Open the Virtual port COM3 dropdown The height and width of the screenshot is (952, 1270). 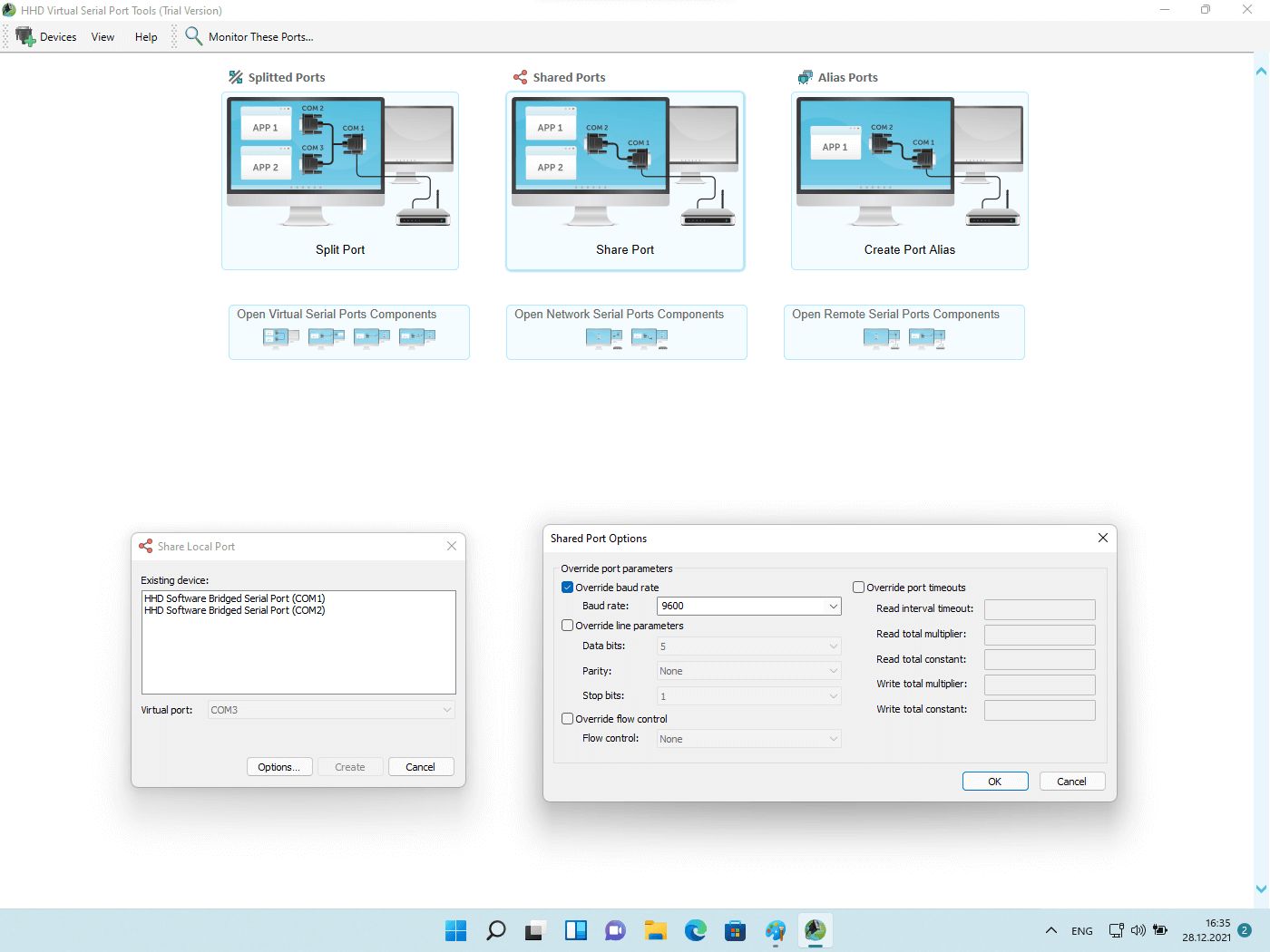coord(444,710)
